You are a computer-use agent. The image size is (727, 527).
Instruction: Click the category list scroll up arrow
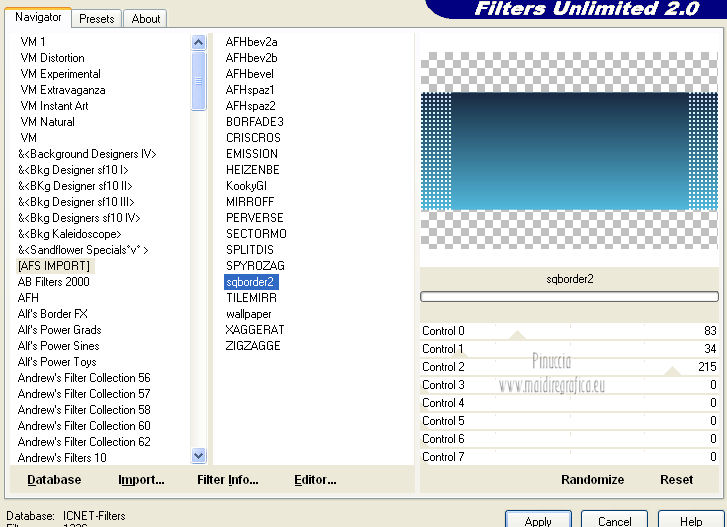198,43
